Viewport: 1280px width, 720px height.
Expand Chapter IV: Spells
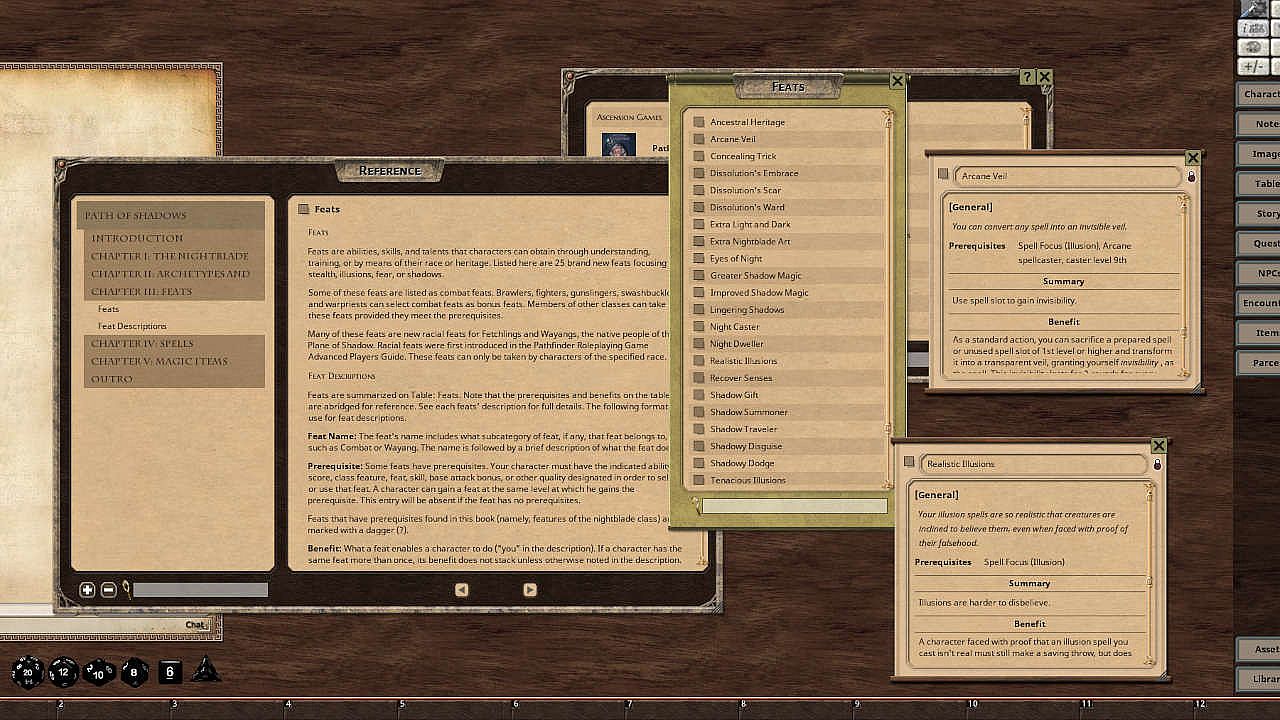click(x=174, y=344)
